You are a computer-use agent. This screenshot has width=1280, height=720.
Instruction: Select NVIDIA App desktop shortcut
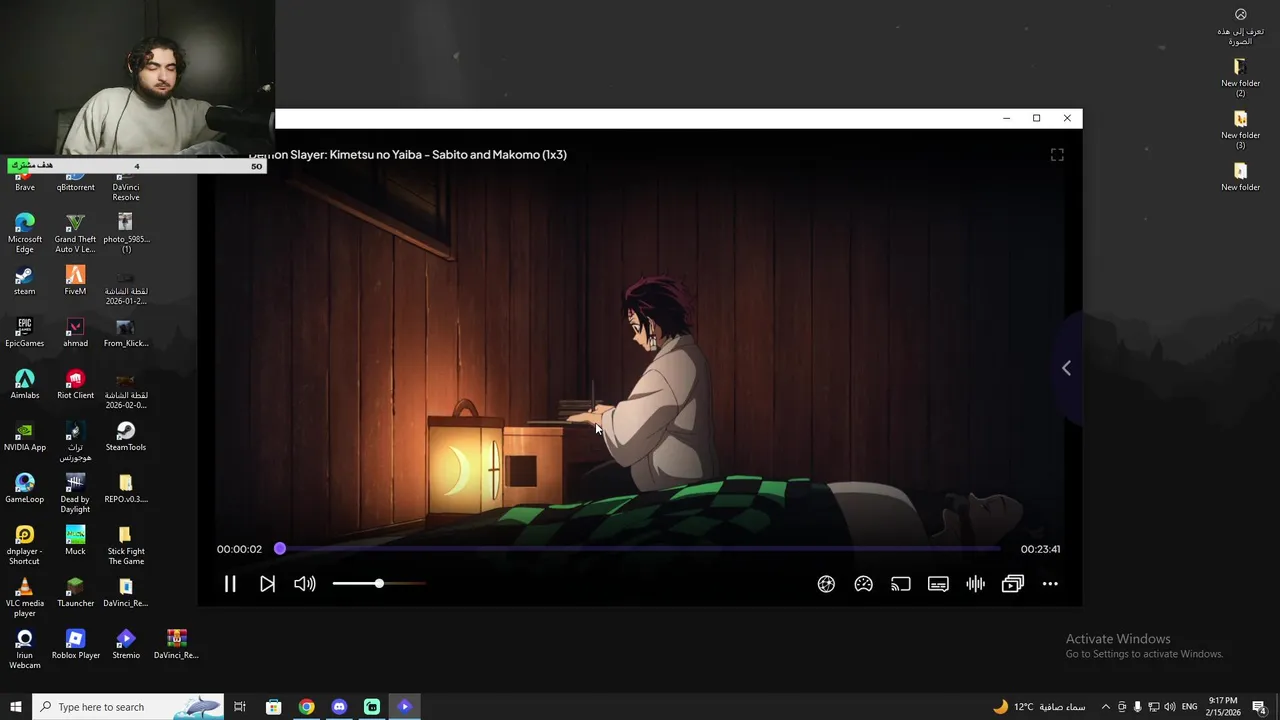25,436
